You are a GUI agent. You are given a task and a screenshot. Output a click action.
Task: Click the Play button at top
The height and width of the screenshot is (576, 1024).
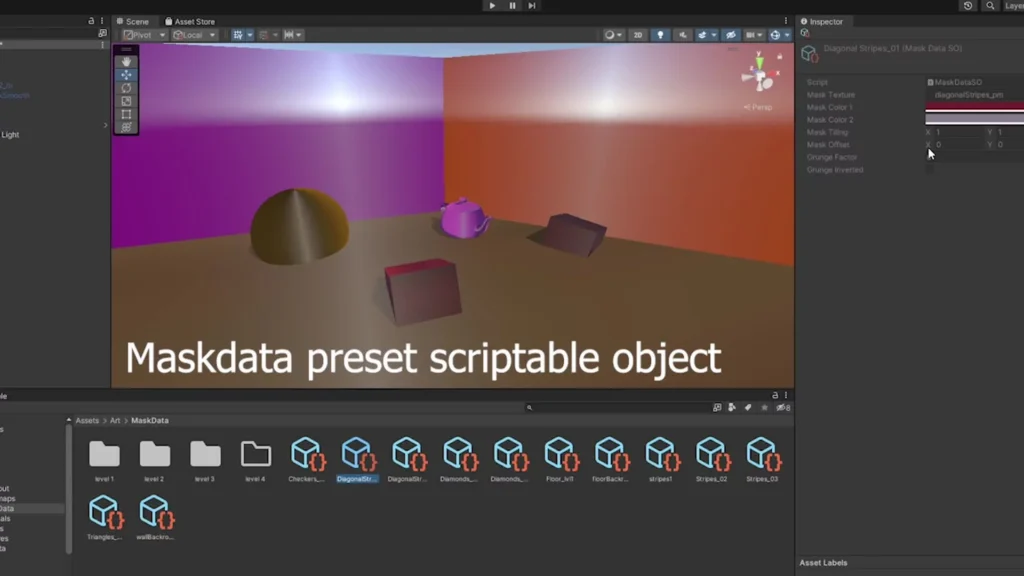tap(492, 6)
